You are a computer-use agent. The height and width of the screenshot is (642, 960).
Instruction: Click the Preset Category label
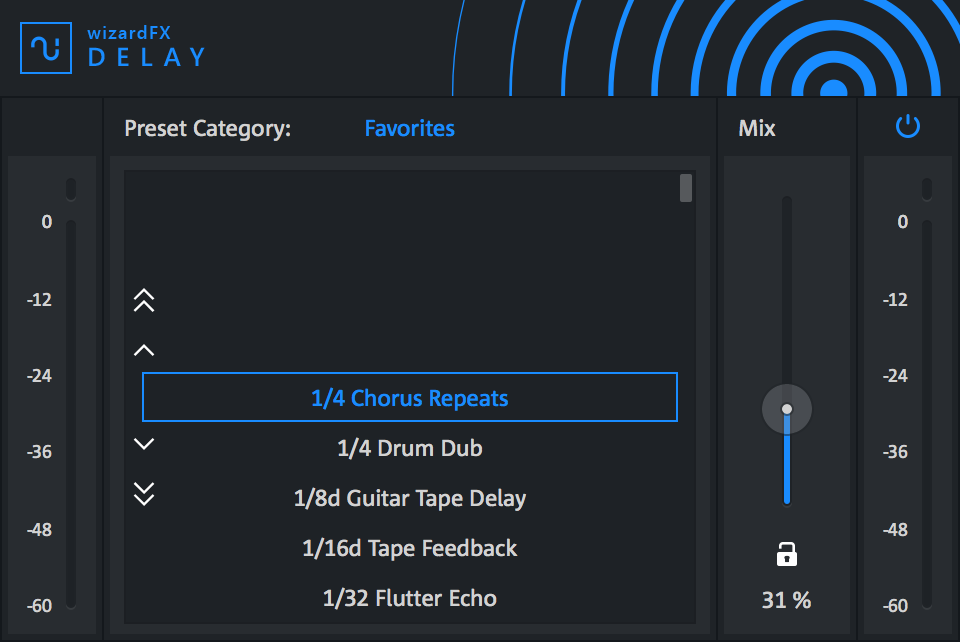click(x=207, y=128)
